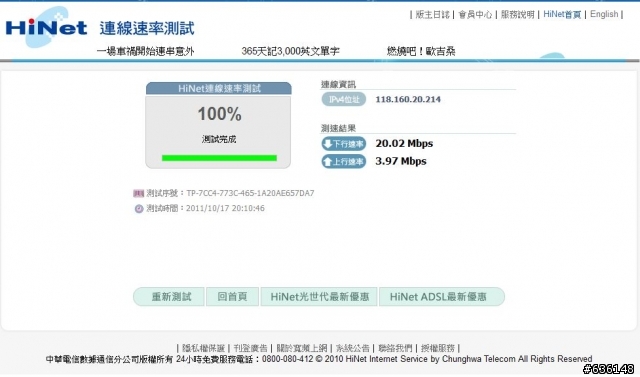
Task: Open the 關於寬頻上網 footer link
Action: pyautogui.click(x=302, y=348)
